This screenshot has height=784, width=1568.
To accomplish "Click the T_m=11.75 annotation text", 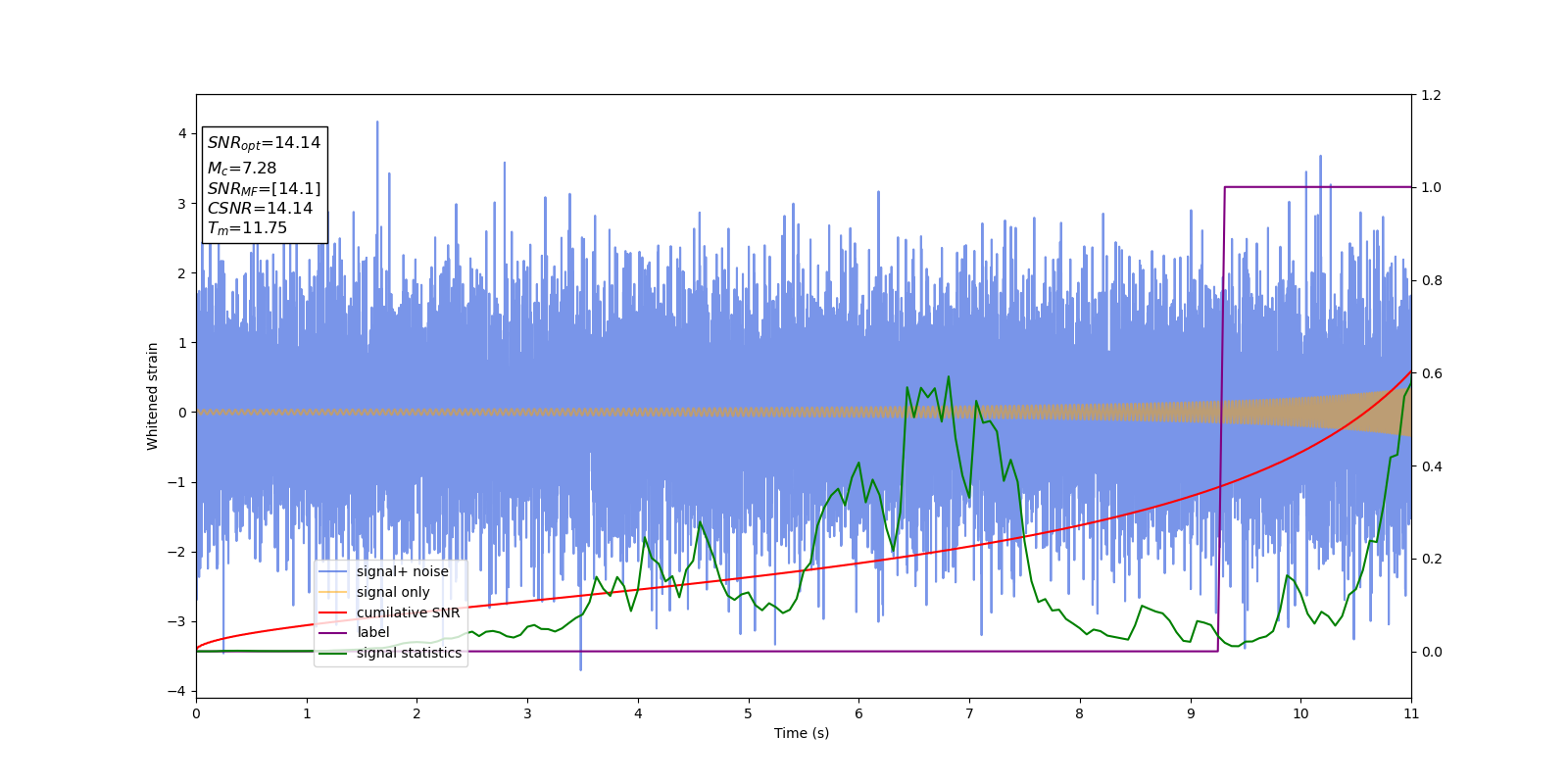I will click(247, 228).
